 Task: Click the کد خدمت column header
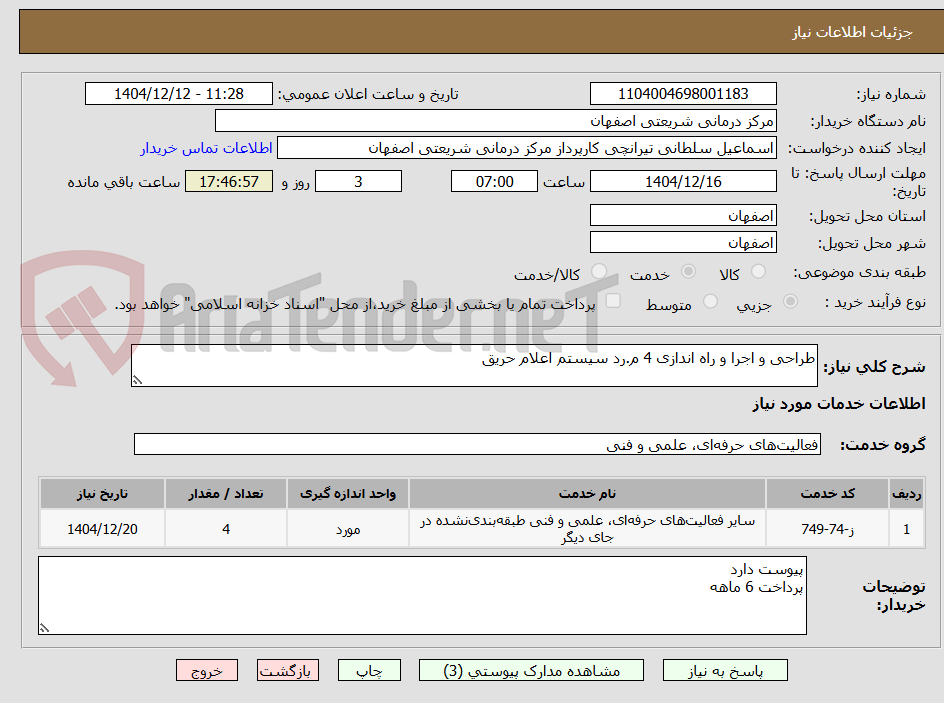827,494
